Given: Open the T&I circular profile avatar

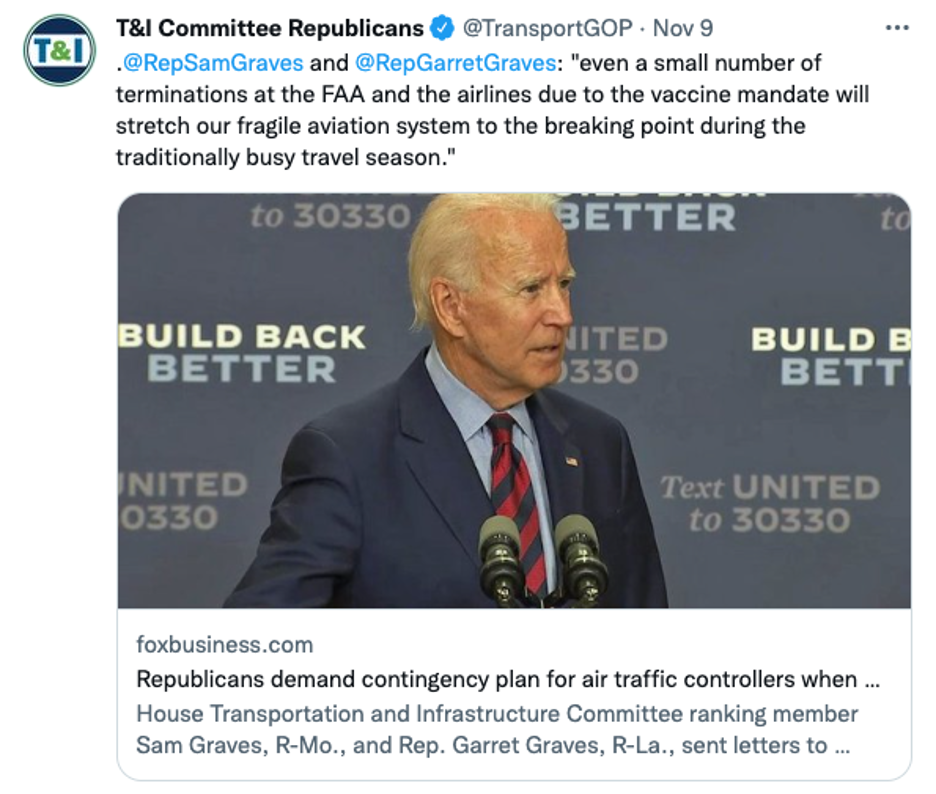Looking at the screenshot, I should click(x=60, y=50).
